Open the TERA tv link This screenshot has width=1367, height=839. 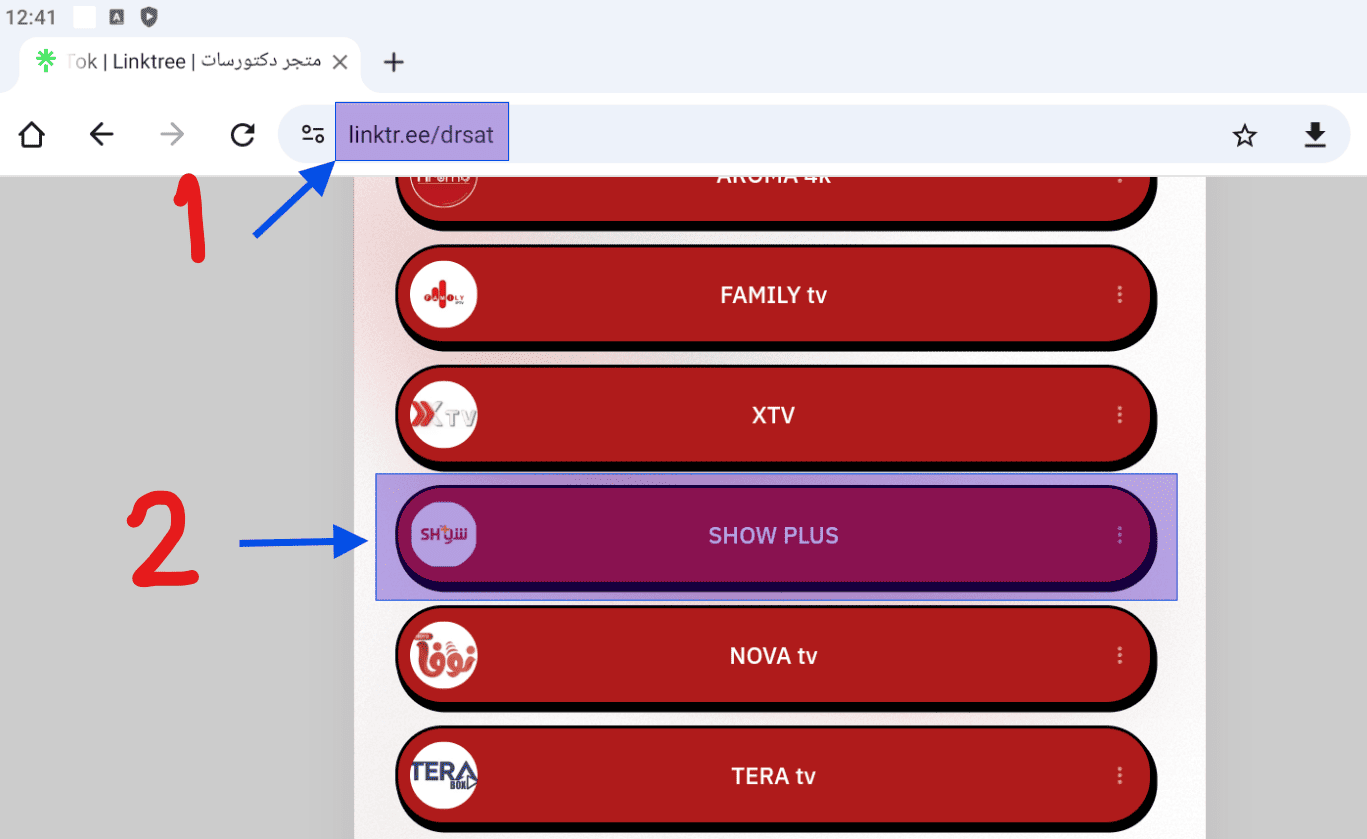point(773,776)
